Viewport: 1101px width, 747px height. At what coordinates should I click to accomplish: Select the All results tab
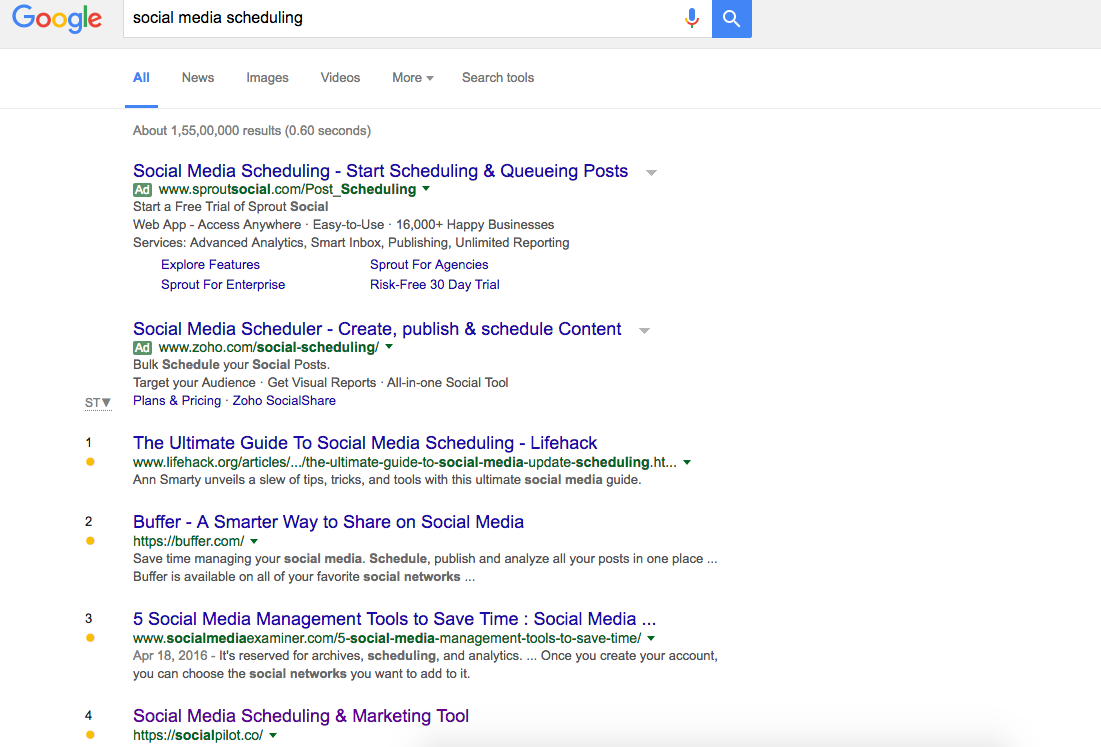[x=141, y=78]
